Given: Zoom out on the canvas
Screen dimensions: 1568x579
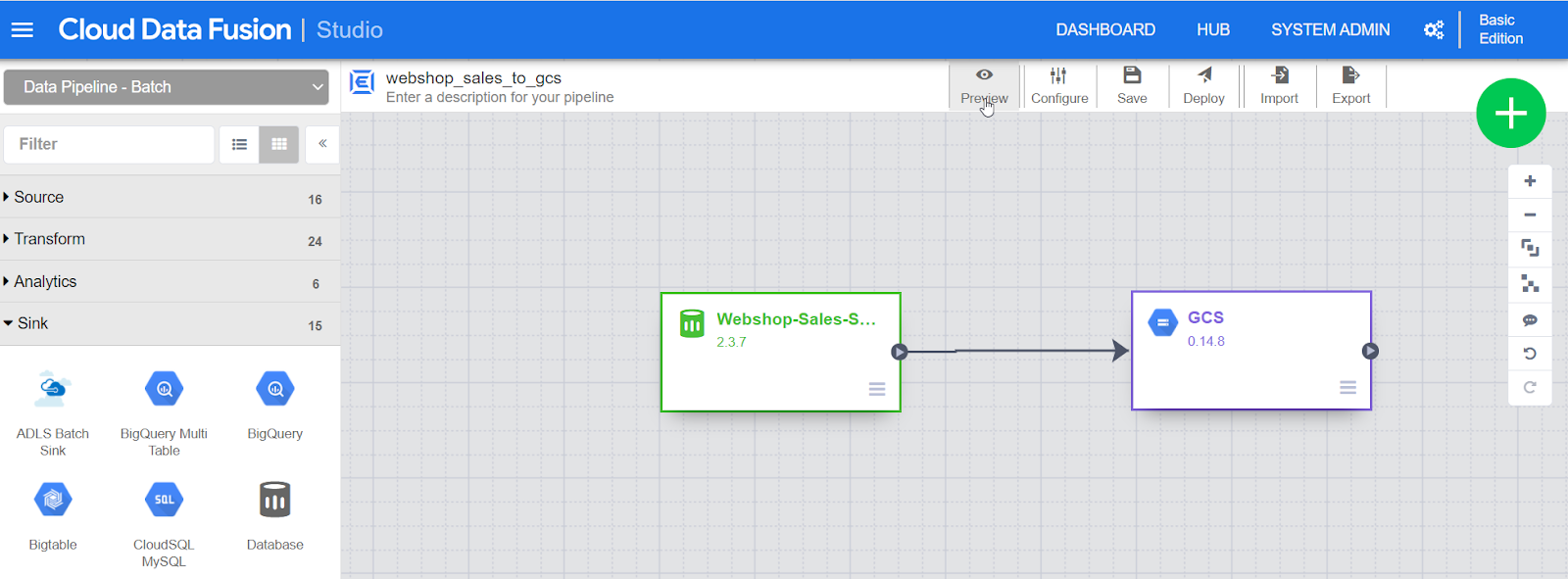Looking at the screenshot, I should [x=1530, y=216].
